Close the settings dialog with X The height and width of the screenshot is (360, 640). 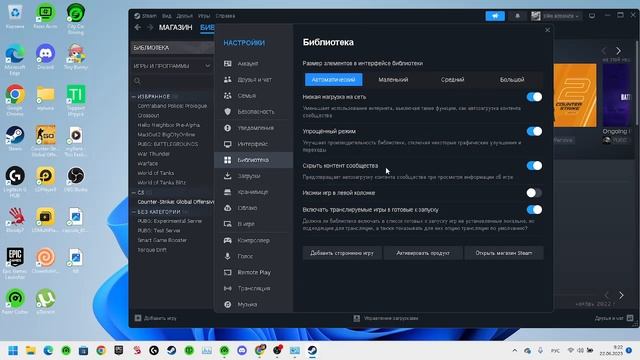tap(547, 30)
